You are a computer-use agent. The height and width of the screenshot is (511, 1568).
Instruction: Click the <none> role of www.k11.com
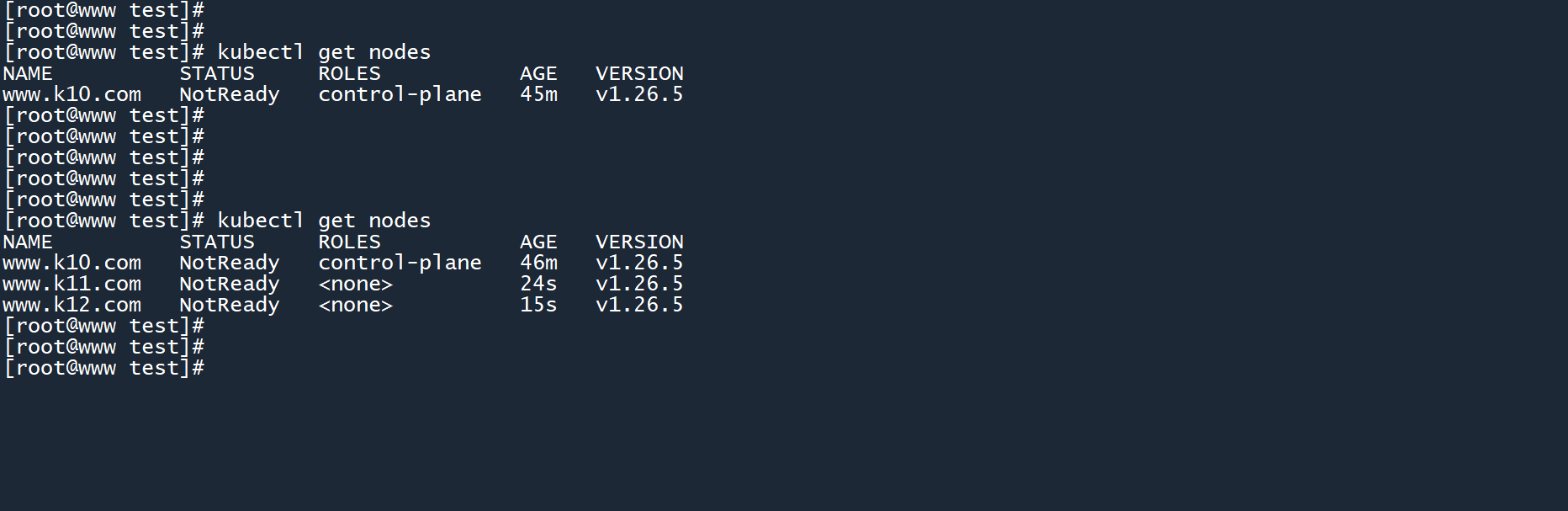tap(355, 285)
